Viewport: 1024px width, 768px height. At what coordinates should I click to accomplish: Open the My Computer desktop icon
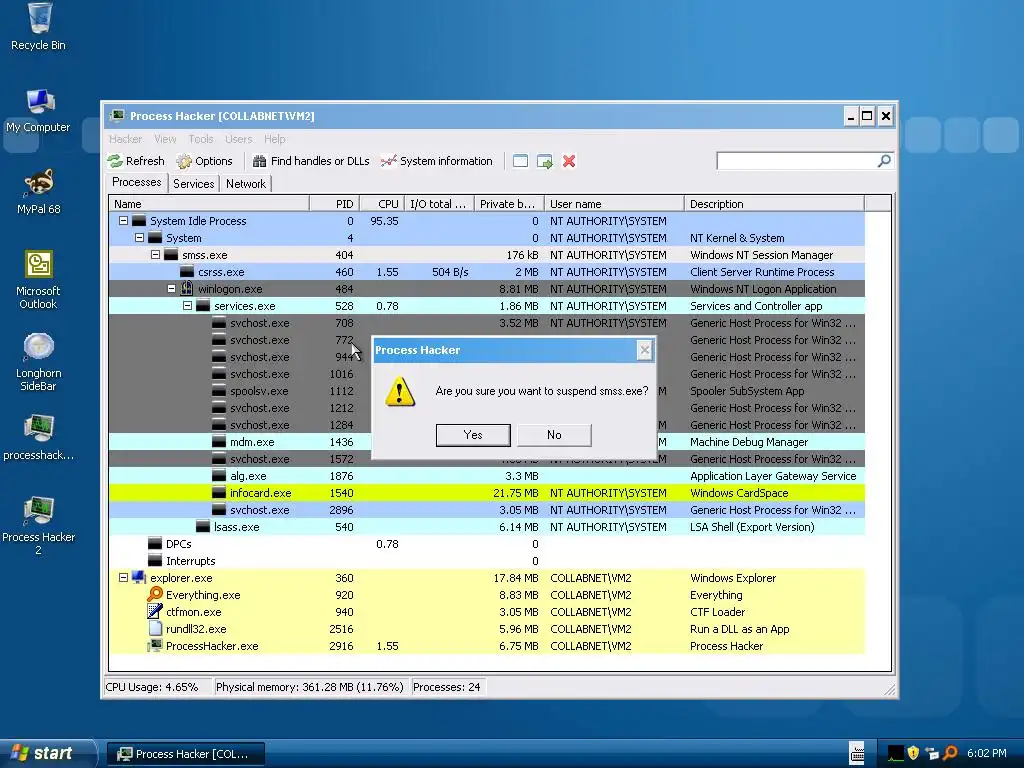click(39, 110)
